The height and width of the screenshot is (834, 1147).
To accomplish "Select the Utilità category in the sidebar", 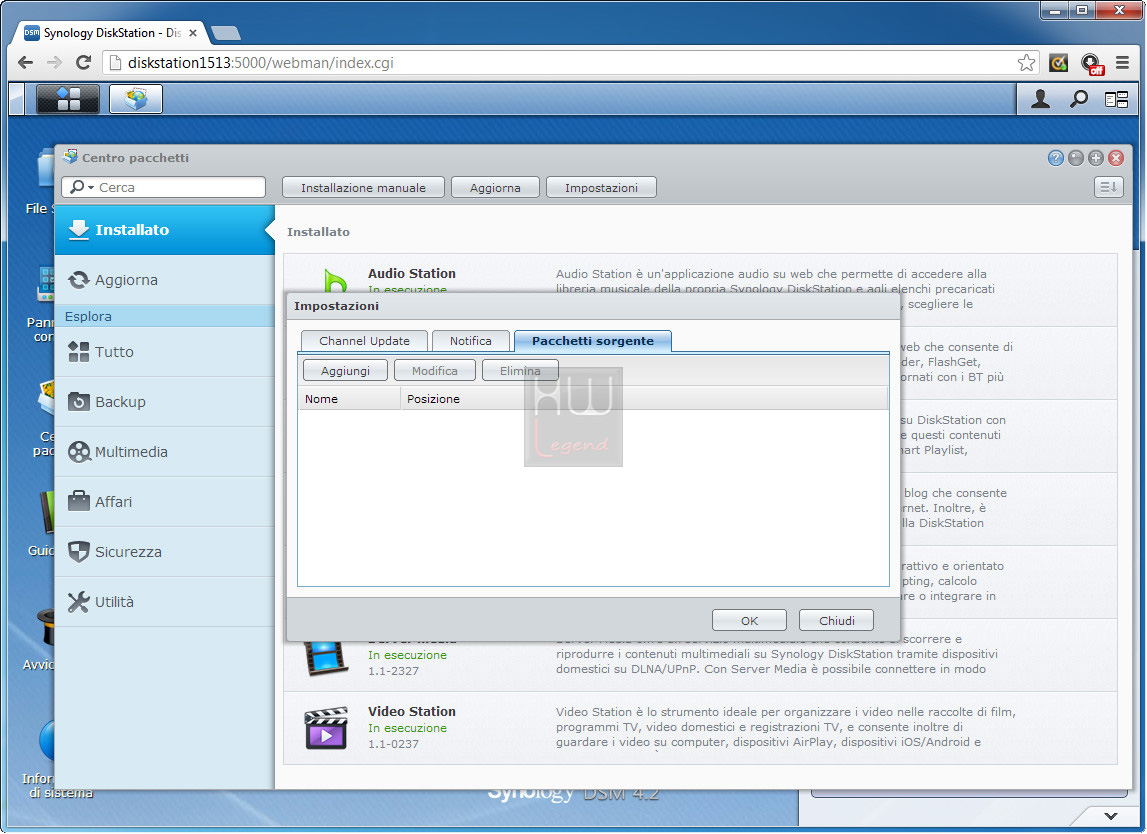I will 165,602.
